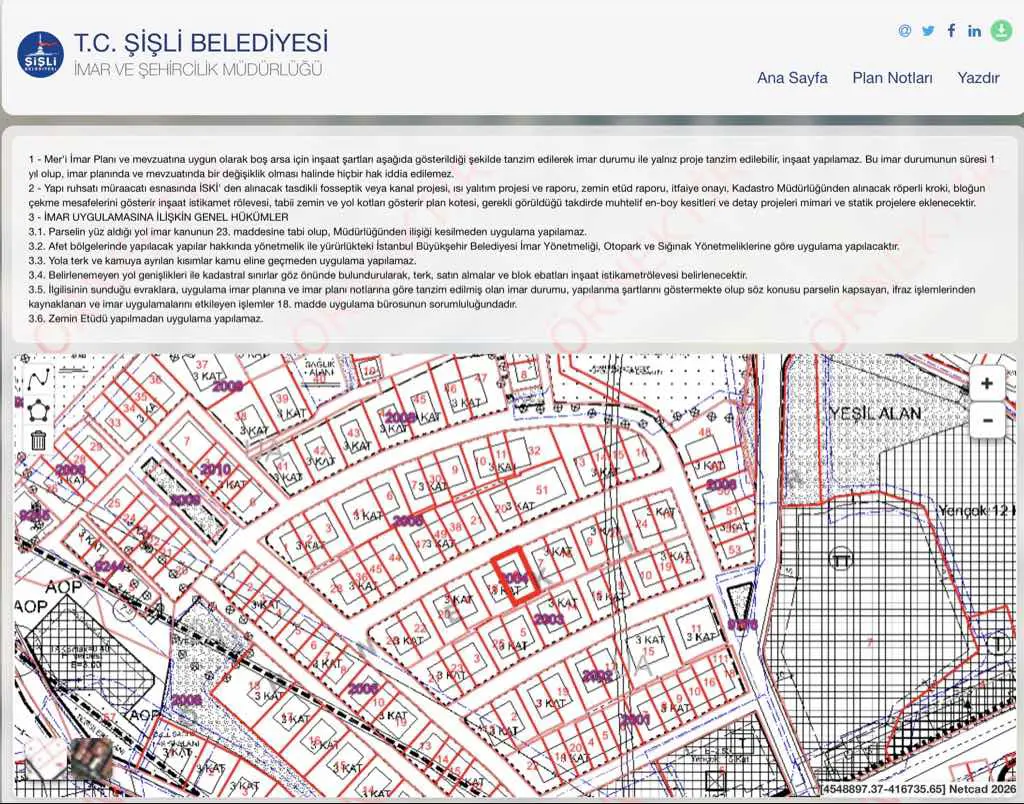This screenshot has height=804, width=1024.
Task: Switch to the satellite imagery basemap thumbnail
Action: click(90, 759)
